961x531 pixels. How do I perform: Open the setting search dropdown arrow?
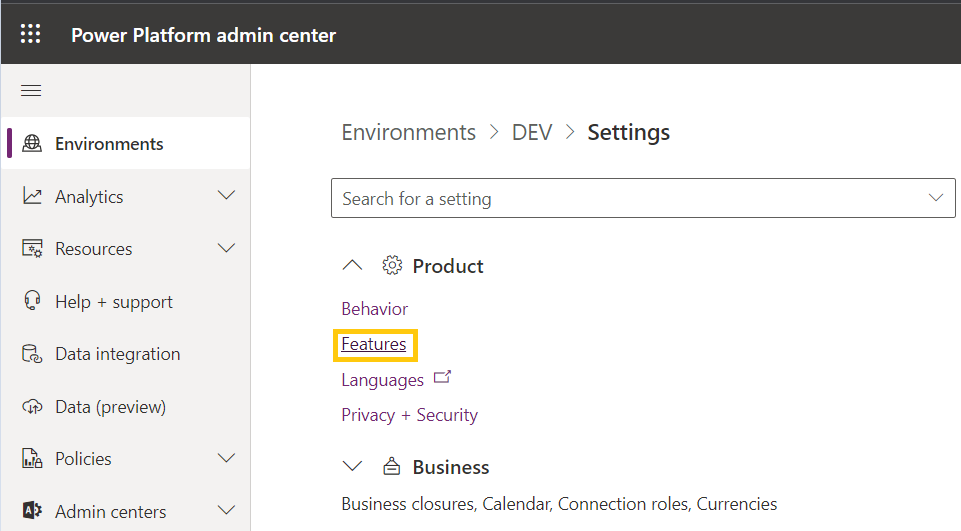(x=935, y=198)
